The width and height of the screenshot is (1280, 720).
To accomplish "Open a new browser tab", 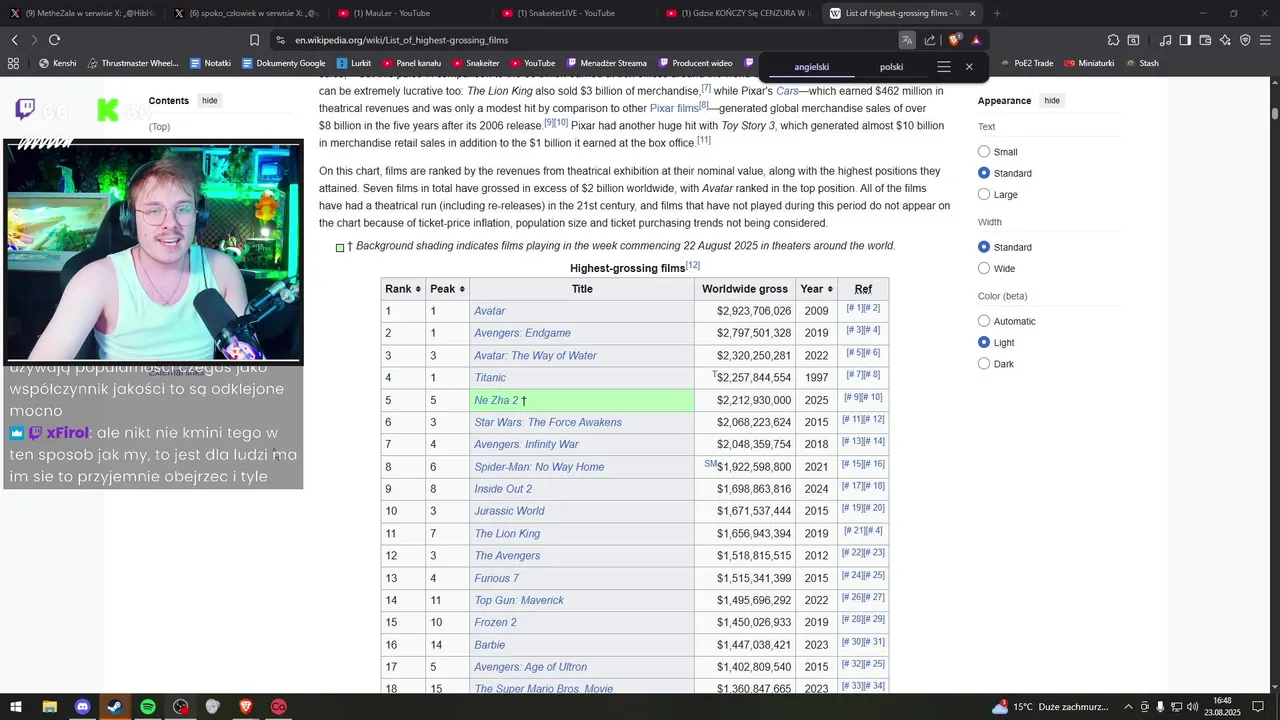I will [x=997, y=13].
